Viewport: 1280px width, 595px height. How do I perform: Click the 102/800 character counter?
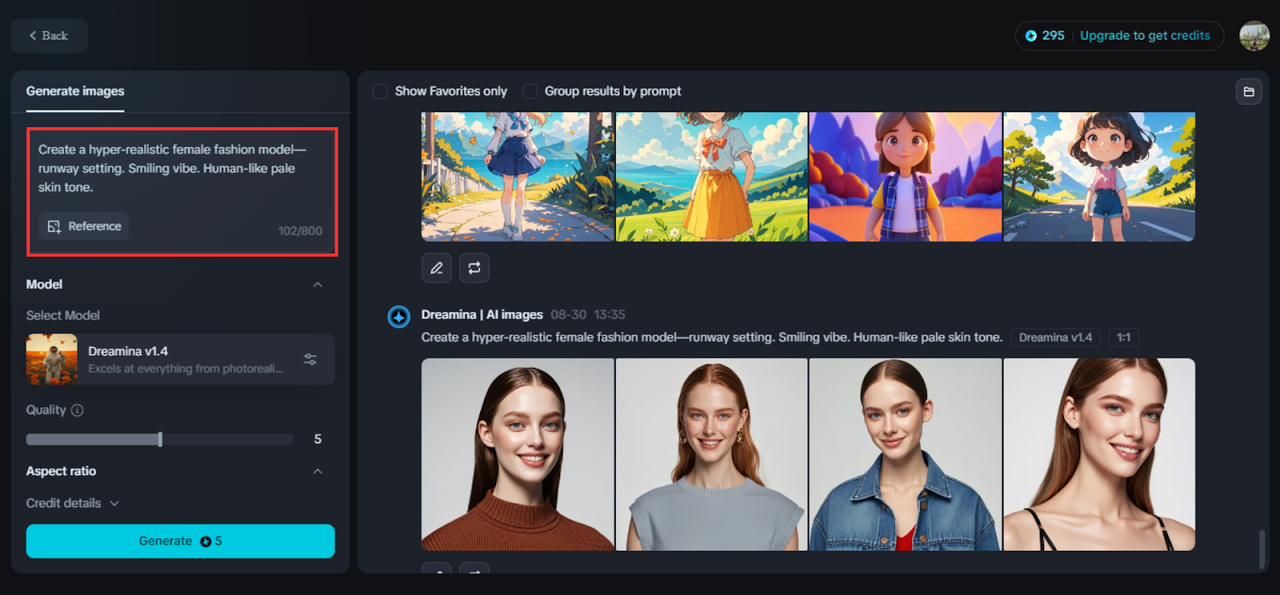click(x=300, y=231)
